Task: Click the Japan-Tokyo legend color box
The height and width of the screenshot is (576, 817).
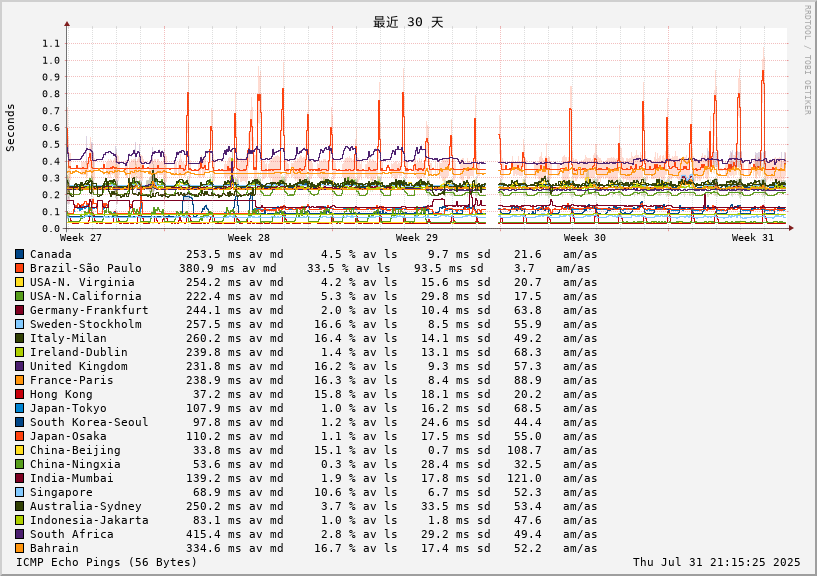Action: click(20, 408)
